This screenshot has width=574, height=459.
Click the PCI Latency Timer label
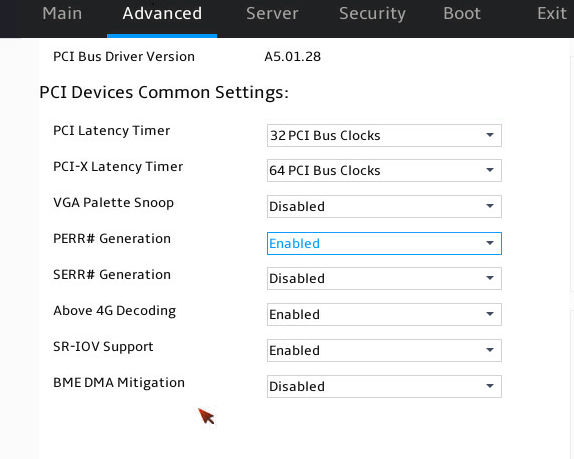[111, 131]
